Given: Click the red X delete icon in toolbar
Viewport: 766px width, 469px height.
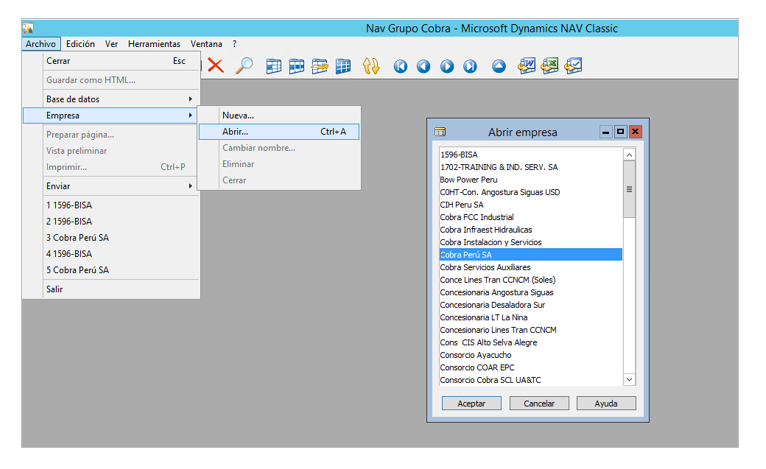Looking at the screenshot, I should (215, 65).
